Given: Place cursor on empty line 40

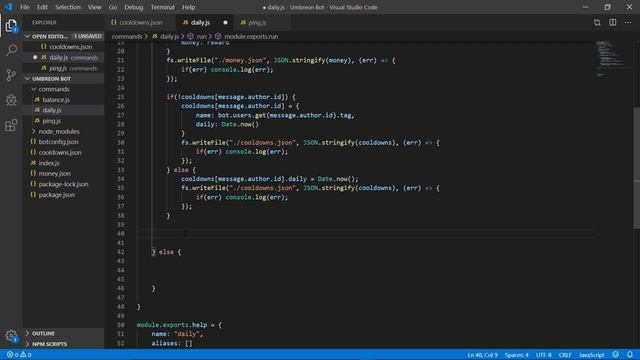Looking at the screenshot, I should coord(365,233).
